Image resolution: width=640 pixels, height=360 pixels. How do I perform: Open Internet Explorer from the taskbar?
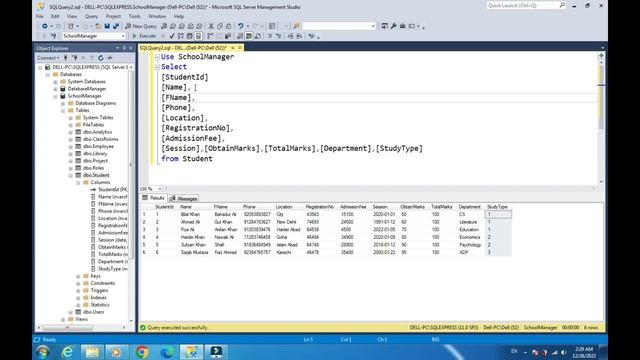click(x=67, y=352)
